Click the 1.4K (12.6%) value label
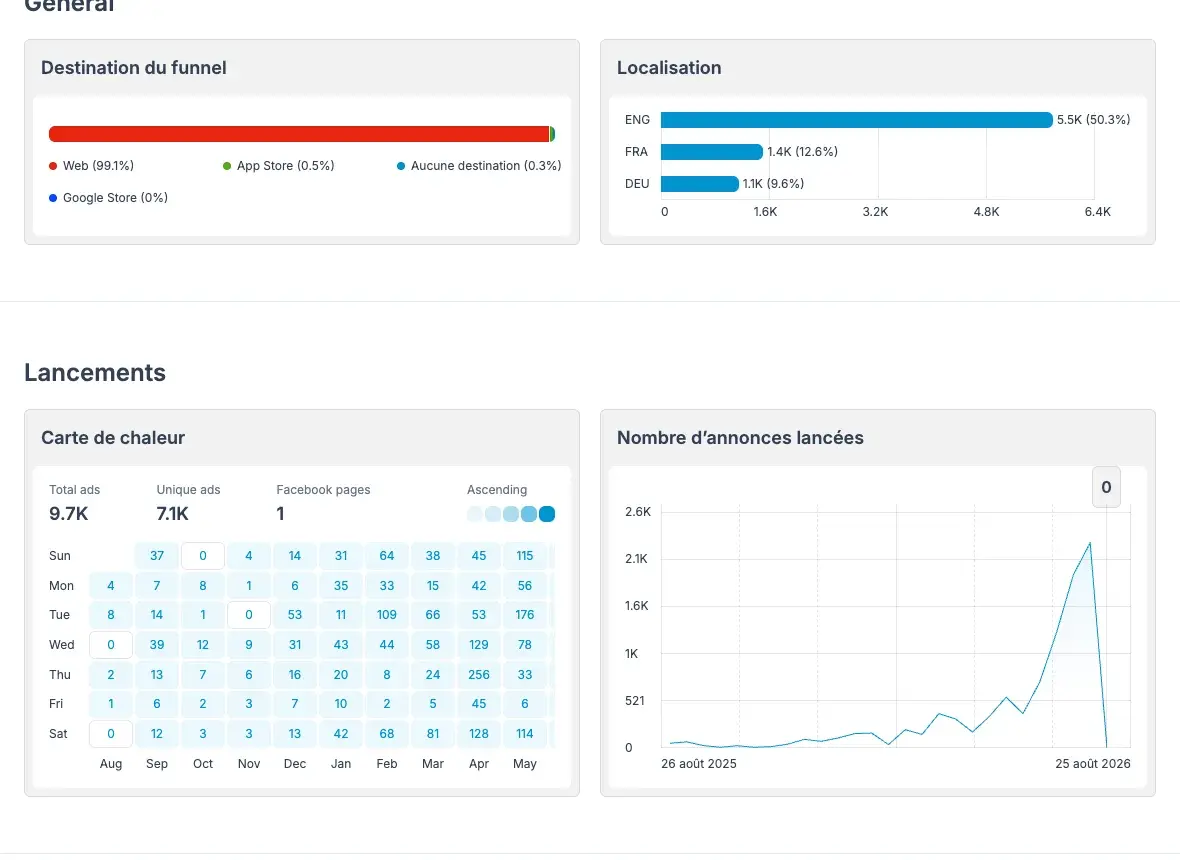1180x860 pixels. pos(802,152)
